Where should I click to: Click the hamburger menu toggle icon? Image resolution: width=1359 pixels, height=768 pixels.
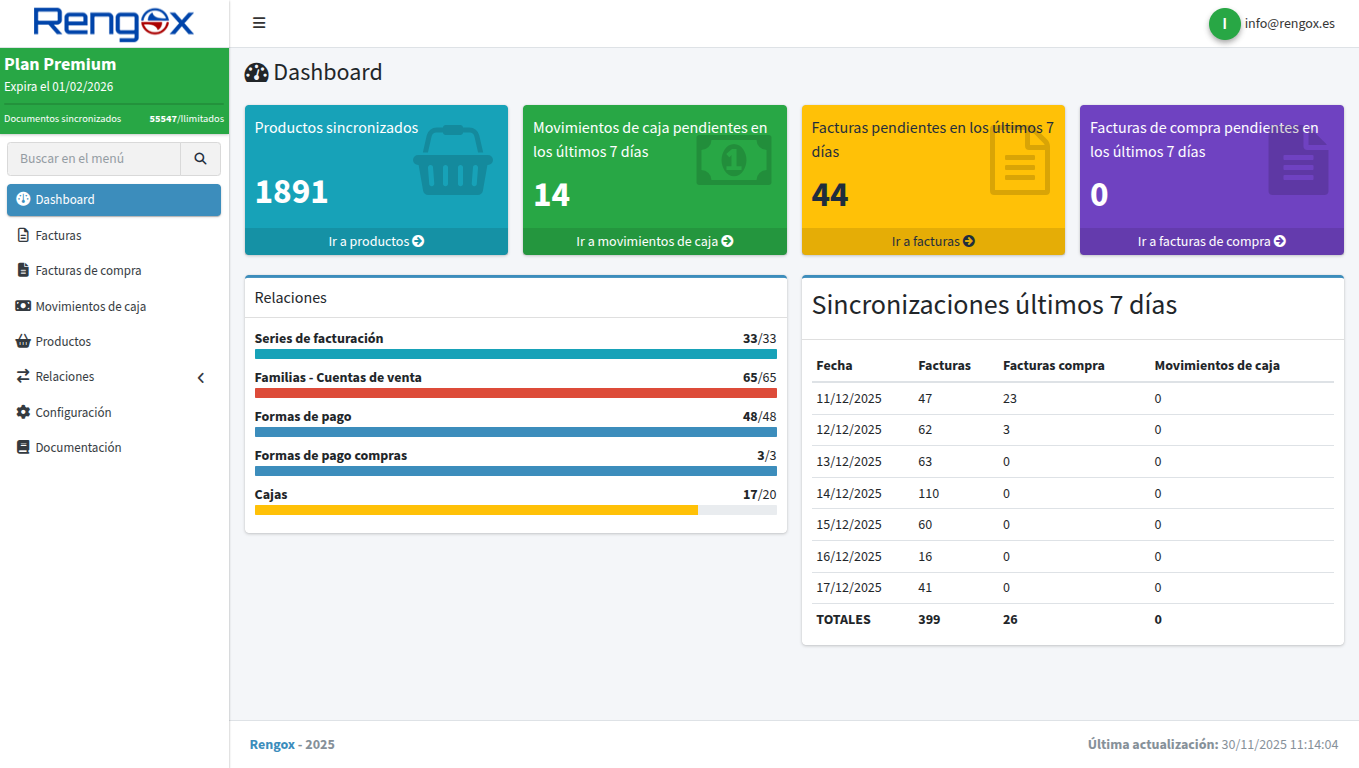tap(259, 23)
